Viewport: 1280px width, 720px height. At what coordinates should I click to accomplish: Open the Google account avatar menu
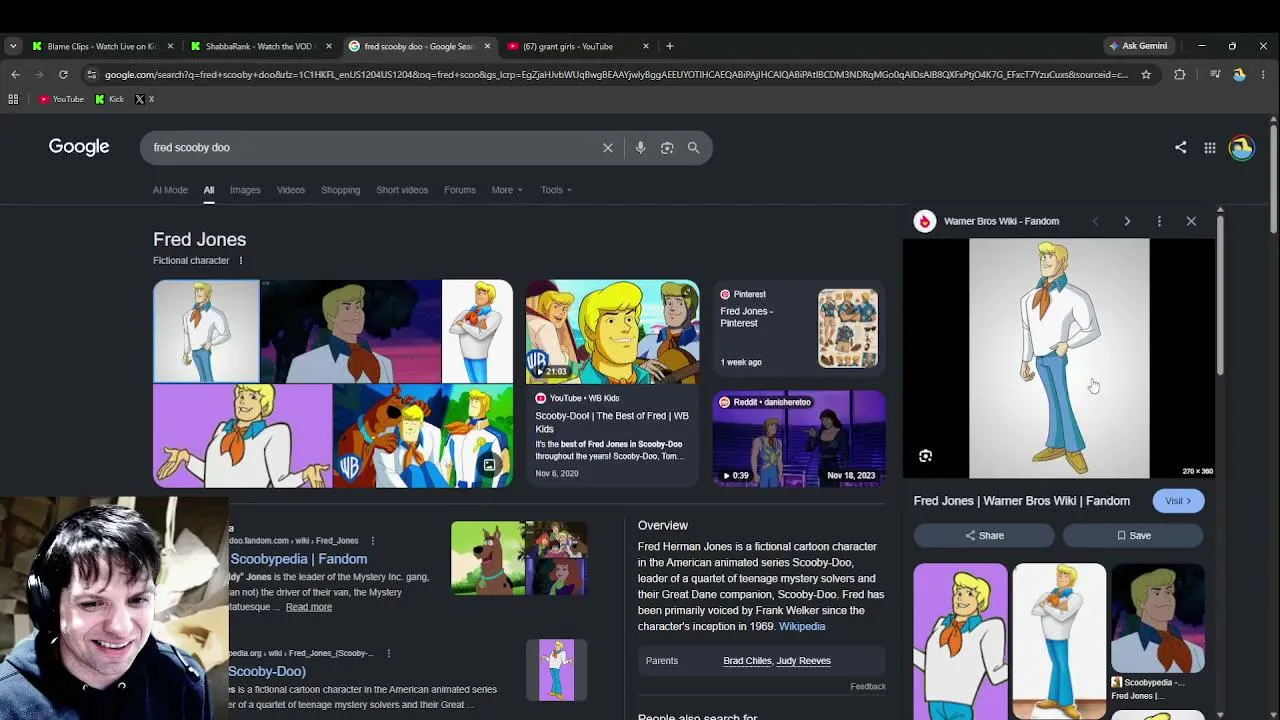[1242, 148]
